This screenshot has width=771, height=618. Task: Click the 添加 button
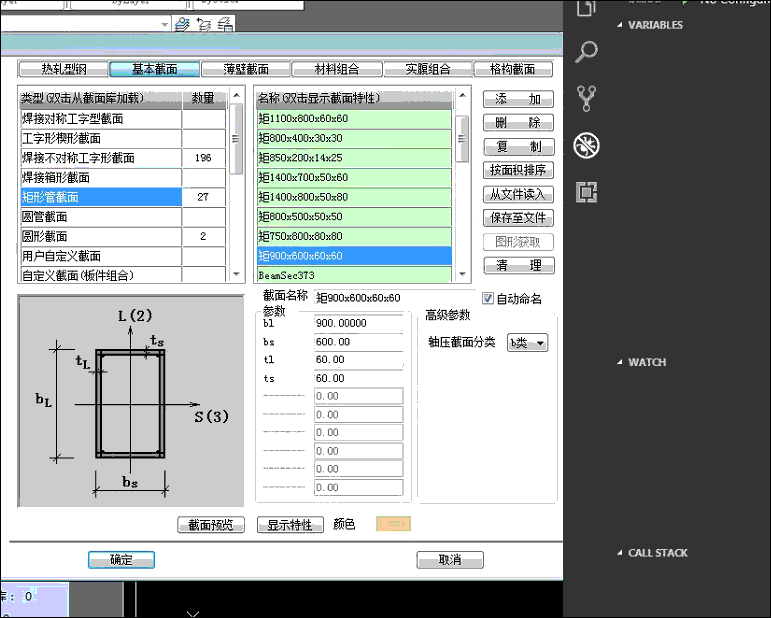click(x=518, y=99)
